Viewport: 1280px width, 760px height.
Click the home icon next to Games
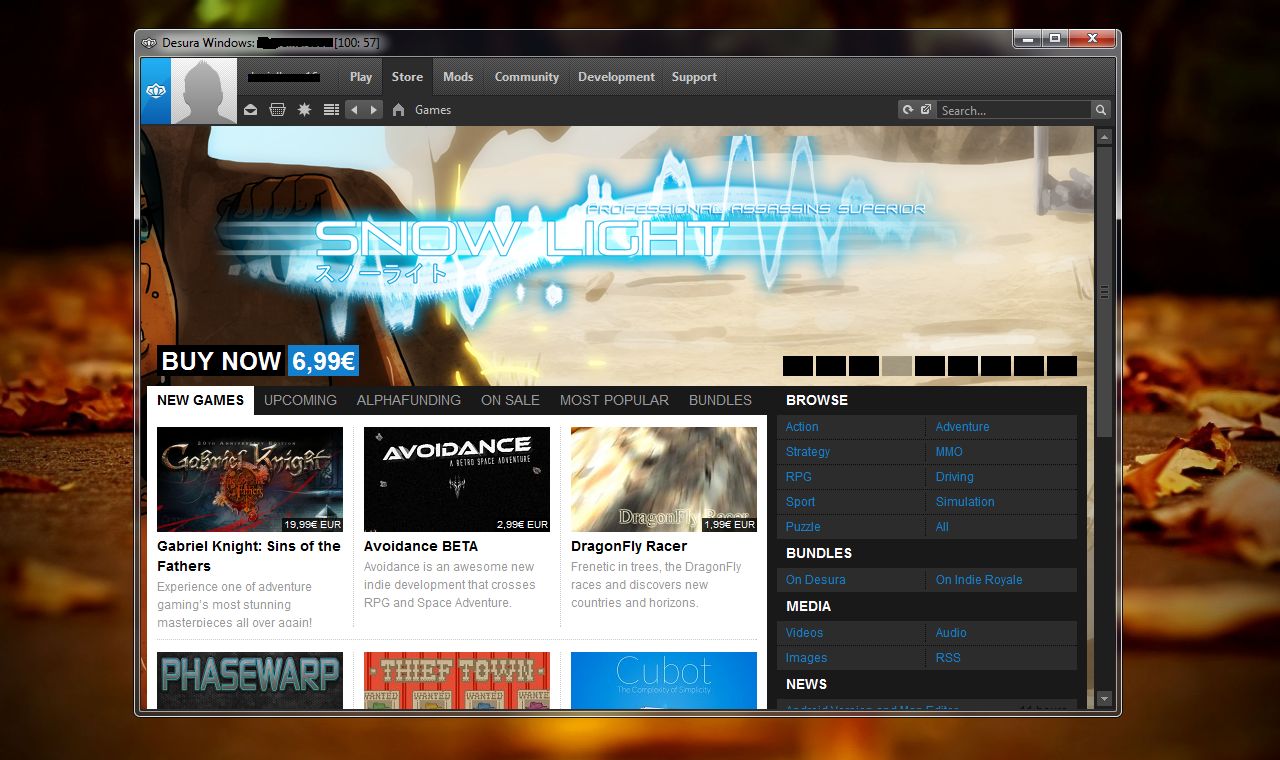tap(398, 110)
